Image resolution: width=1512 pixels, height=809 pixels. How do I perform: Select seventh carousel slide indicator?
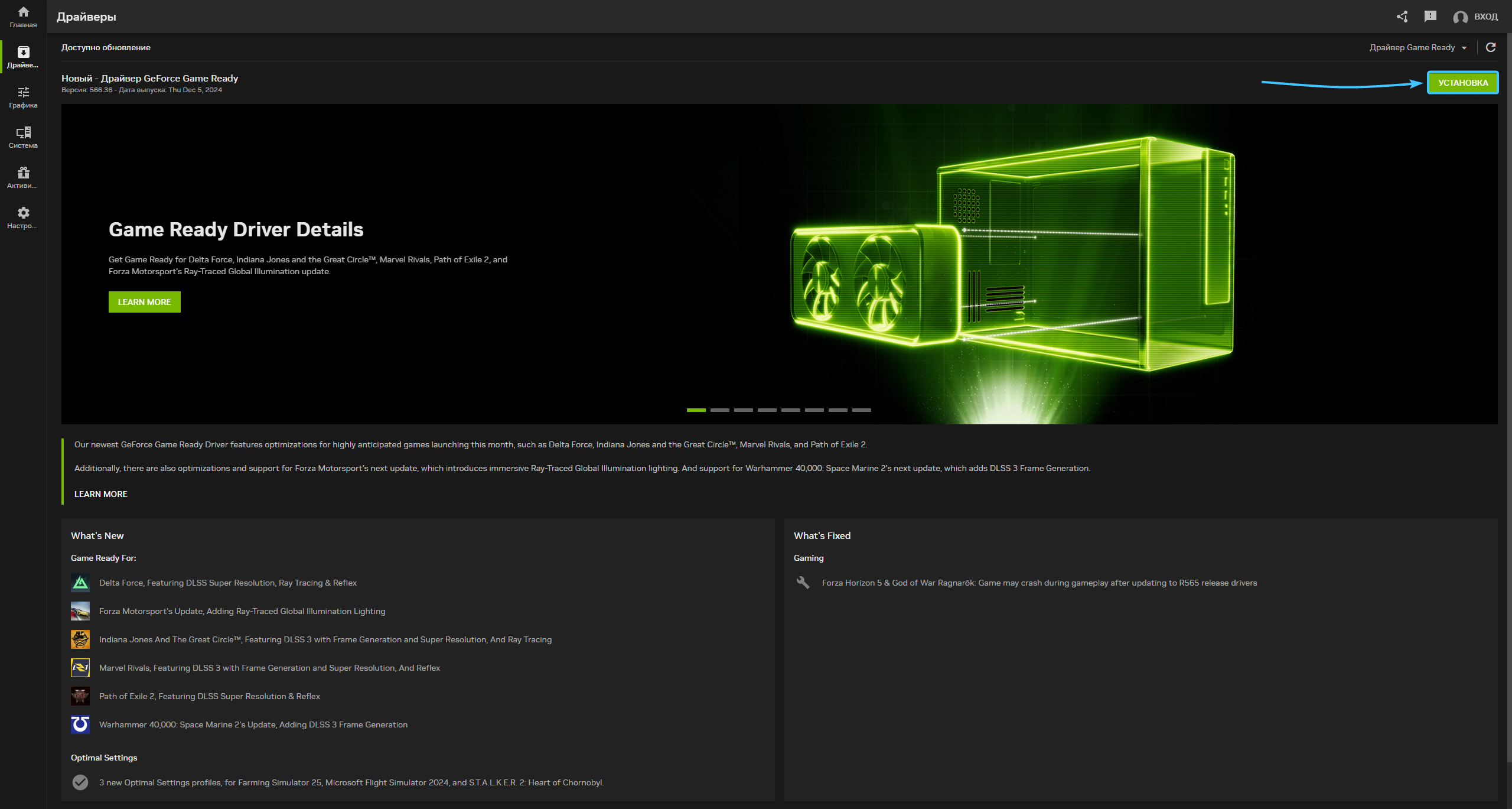(x=838, y=410)
